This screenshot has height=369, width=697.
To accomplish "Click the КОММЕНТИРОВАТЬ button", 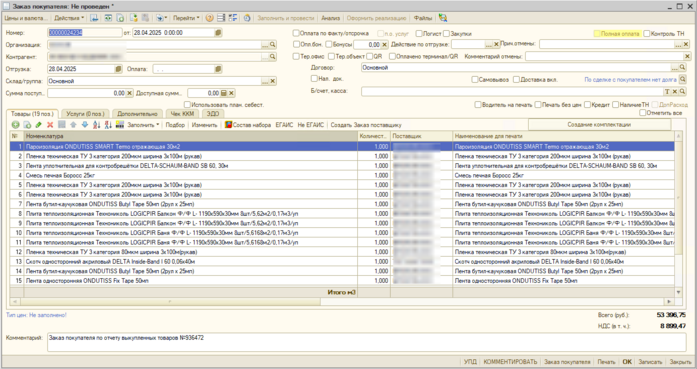I will pos(510,362).
